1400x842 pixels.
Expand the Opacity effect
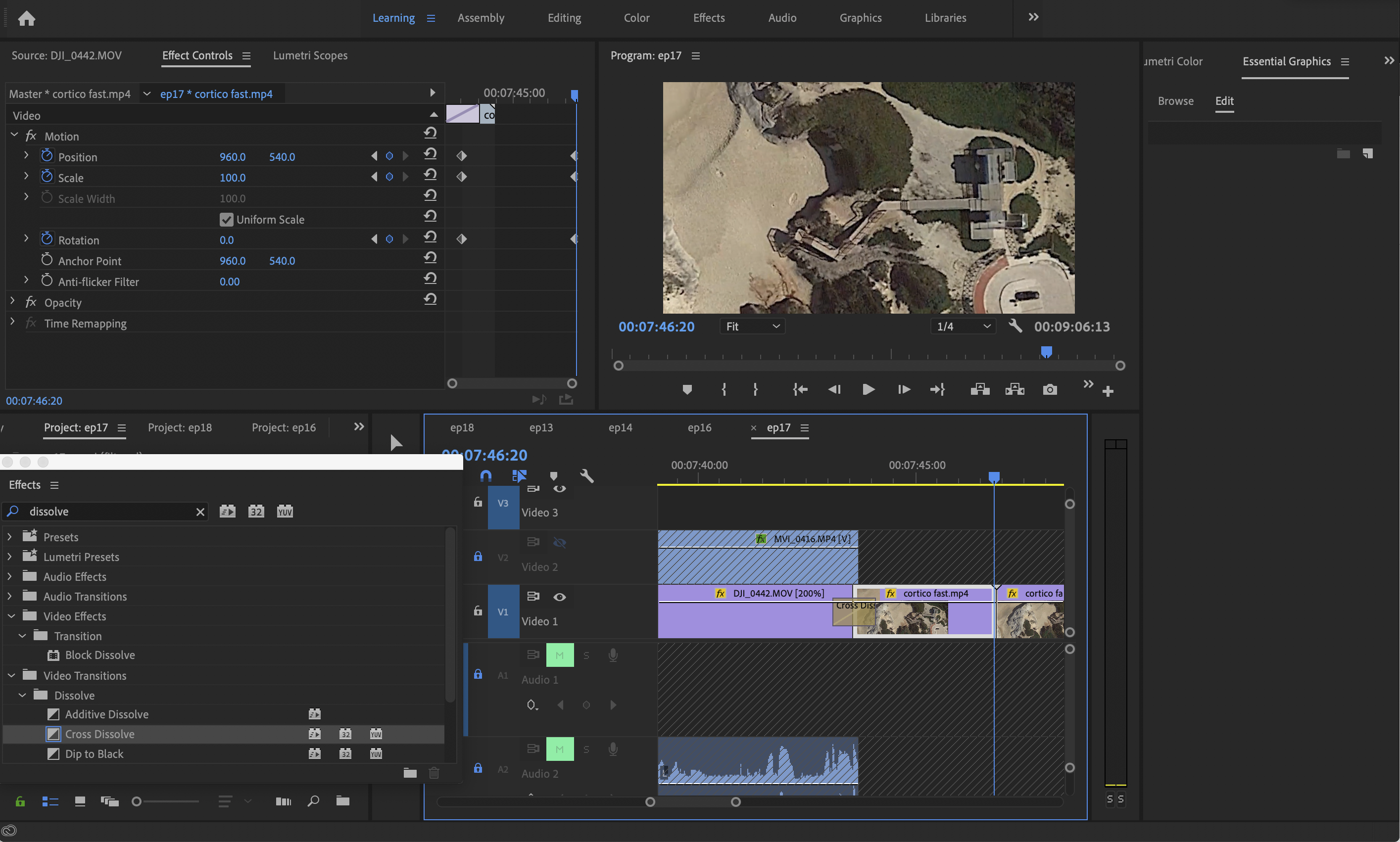point(12,301)
